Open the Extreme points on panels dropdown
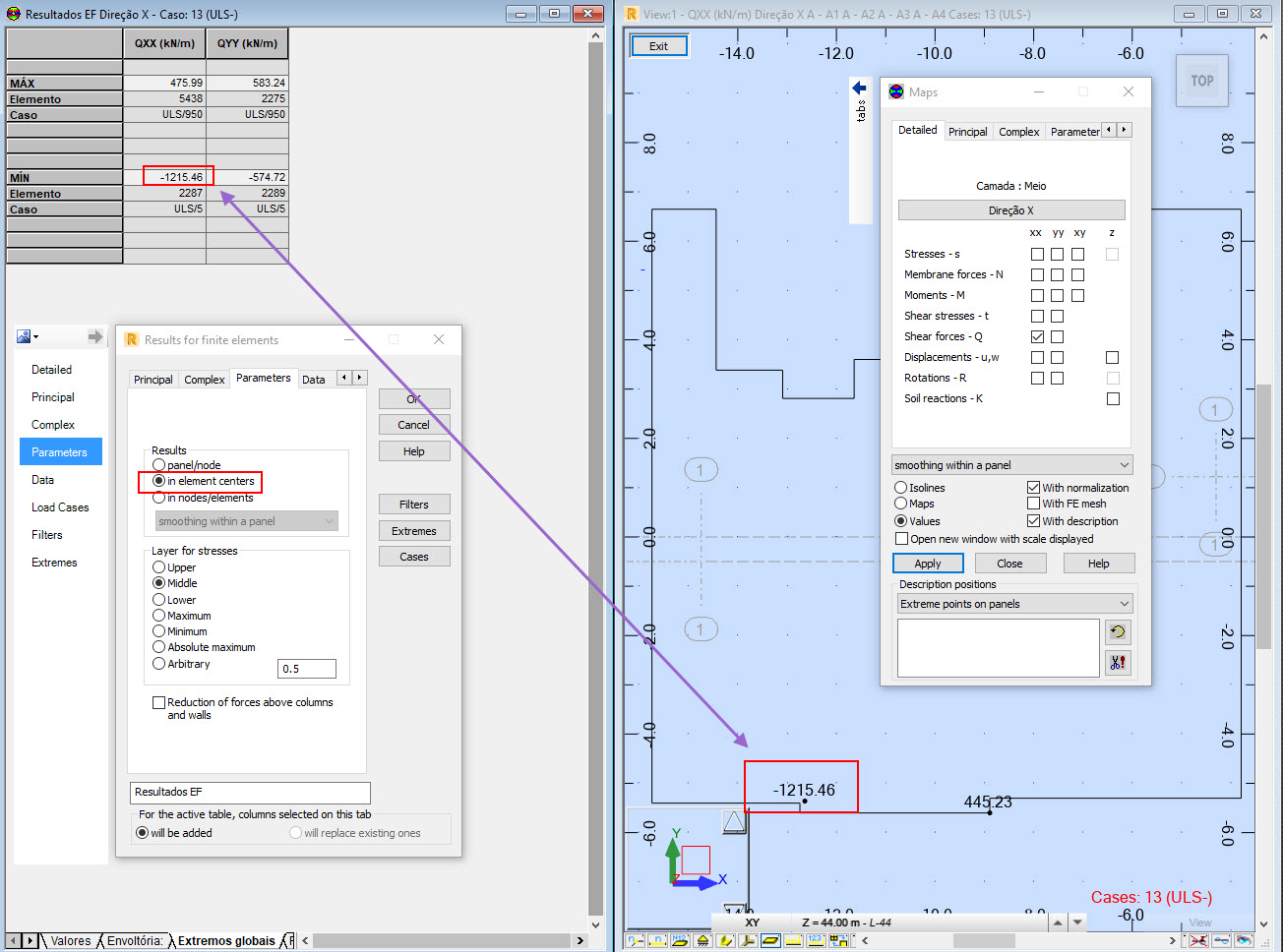The width and height of the screenshot is (1283, 952). click(1014, 603)
